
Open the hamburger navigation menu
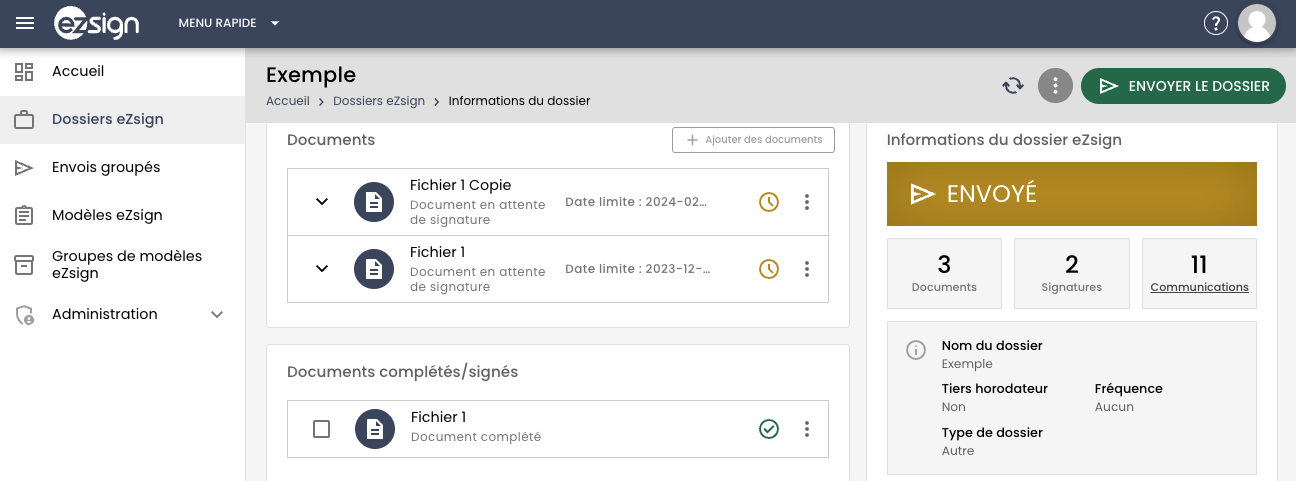click(x=25, y=23)
